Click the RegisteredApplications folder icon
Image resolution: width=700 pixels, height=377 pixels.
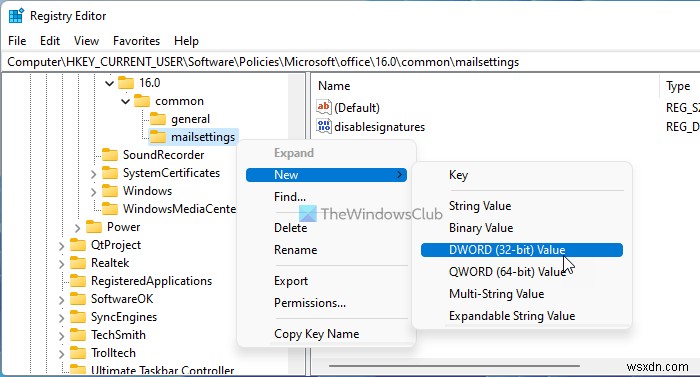pos(78,281)
